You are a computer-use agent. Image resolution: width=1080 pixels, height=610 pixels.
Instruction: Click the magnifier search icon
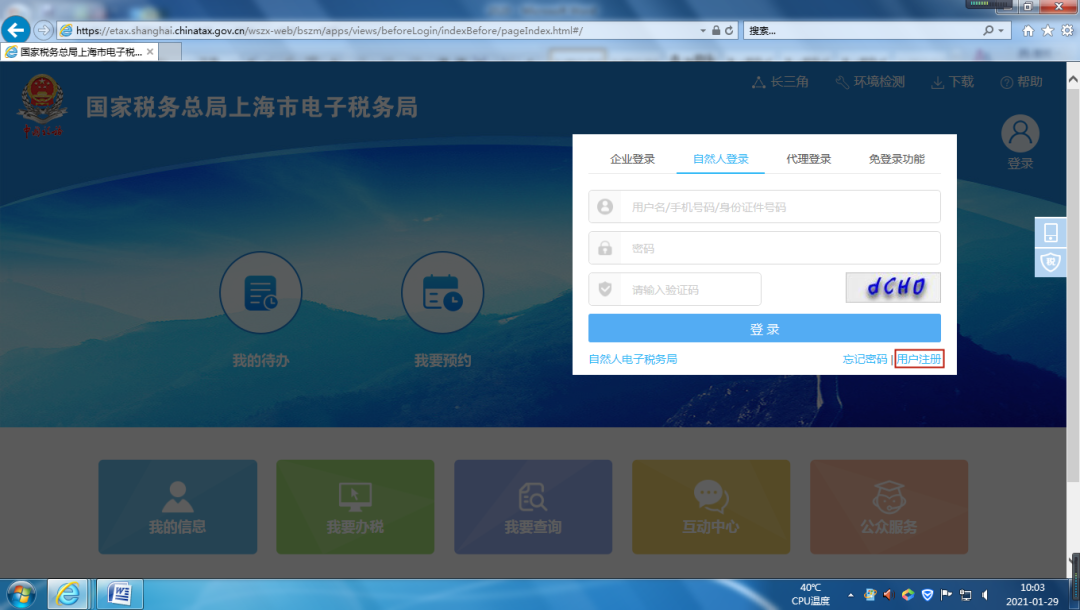(x=988, y=30)
